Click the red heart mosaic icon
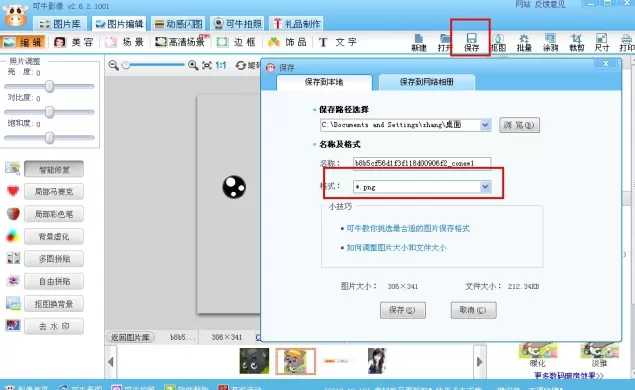The width and height of the screenshot is (635, 390). click(x=13, y=190)
